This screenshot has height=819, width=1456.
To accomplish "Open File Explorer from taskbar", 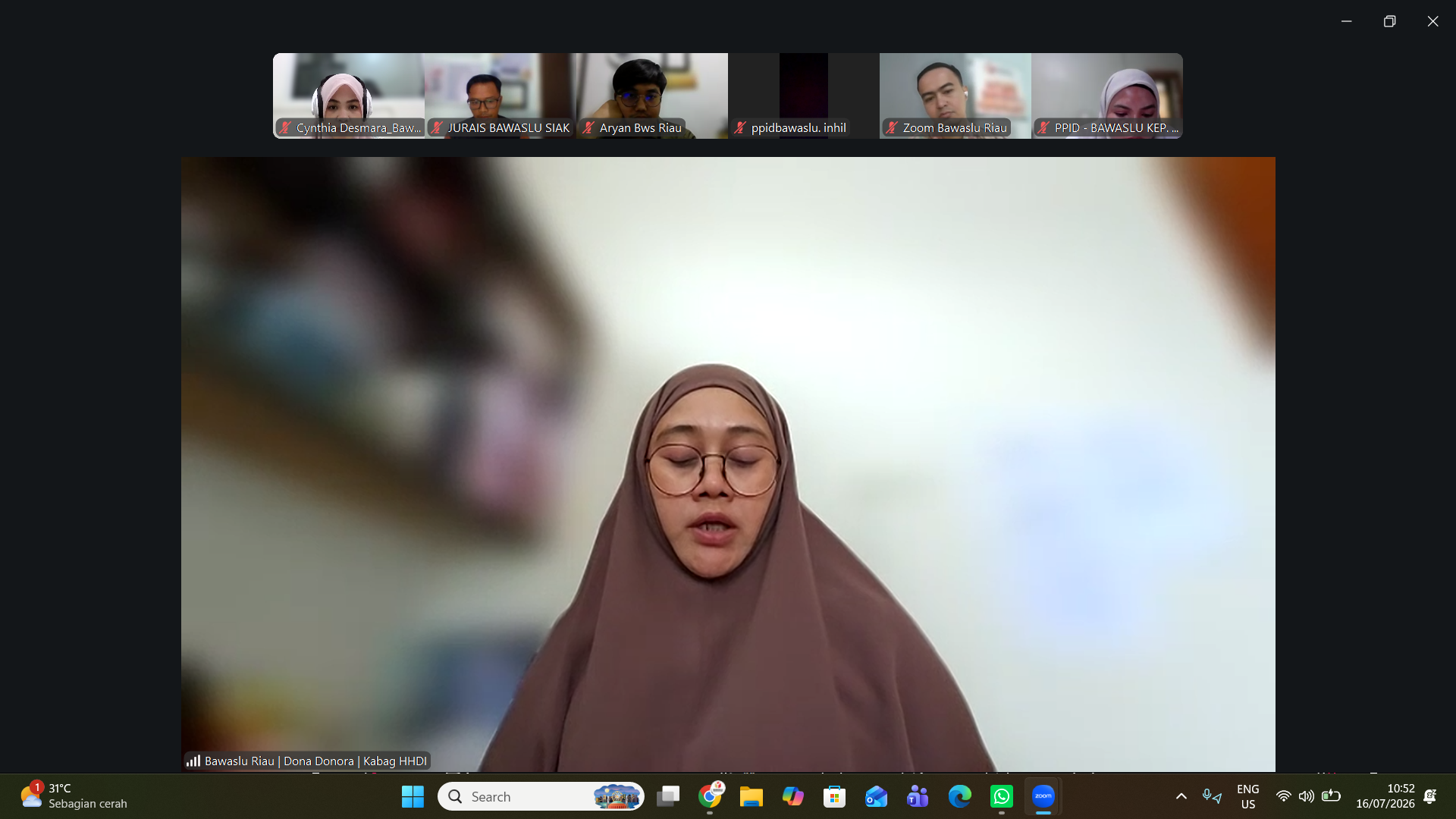I will coord(751,796).
